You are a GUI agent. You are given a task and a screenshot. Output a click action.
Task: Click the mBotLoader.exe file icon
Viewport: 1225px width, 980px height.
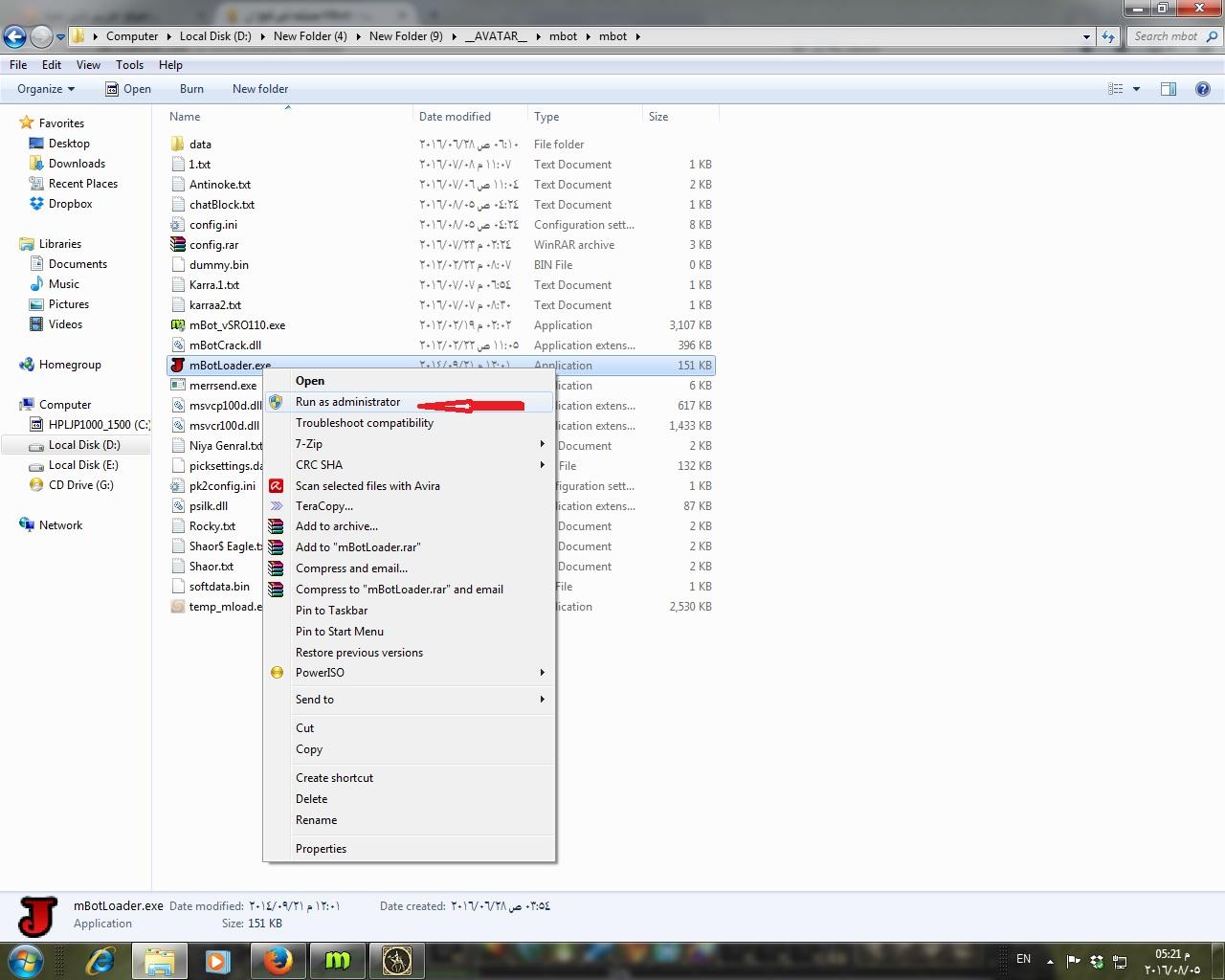[x=177, y=365]
